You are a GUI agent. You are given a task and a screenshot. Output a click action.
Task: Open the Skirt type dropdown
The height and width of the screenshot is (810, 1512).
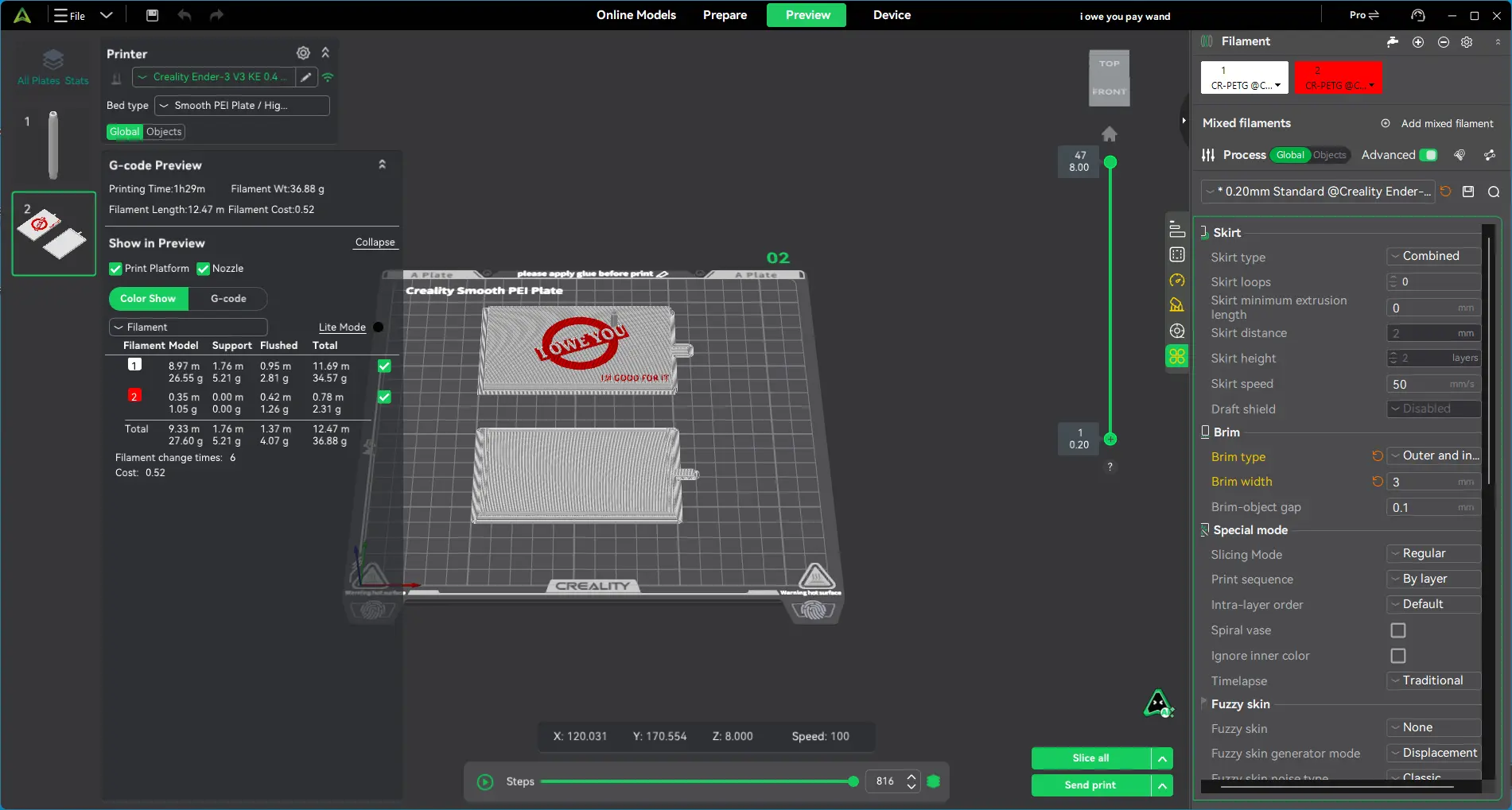pos(1434,256)
